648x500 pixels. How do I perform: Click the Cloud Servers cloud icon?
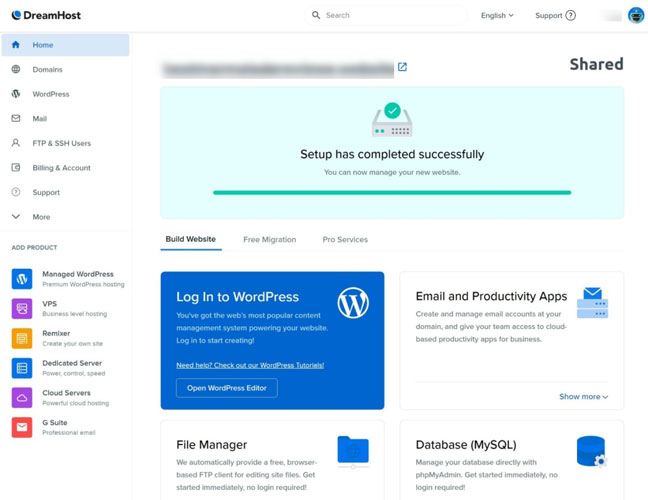(22, 398)
